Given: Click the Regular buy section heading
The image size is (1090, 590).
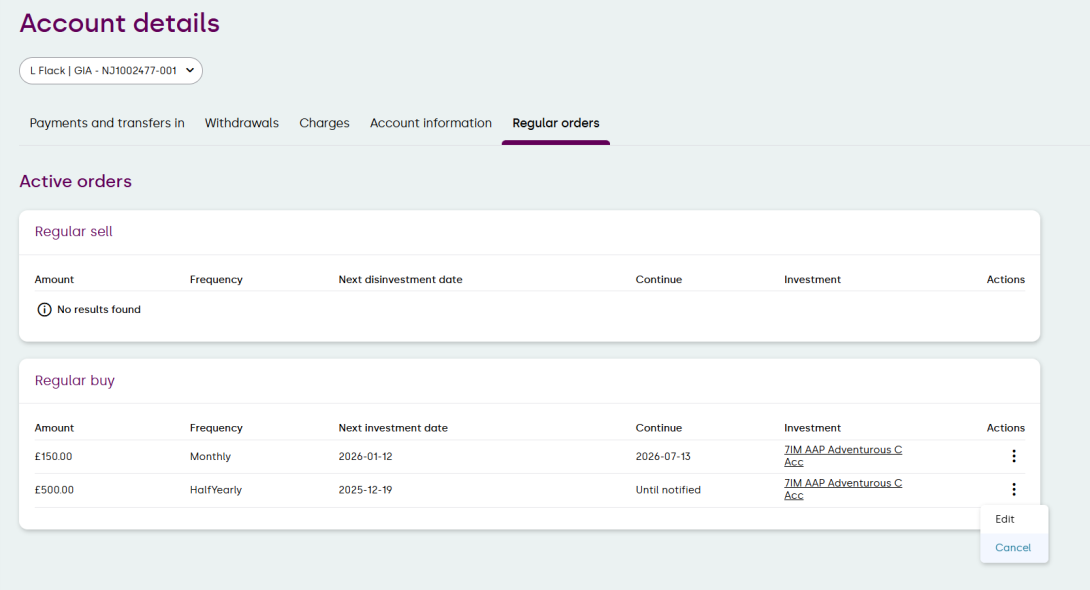Looking at the screenshot, I should [75, 381].
